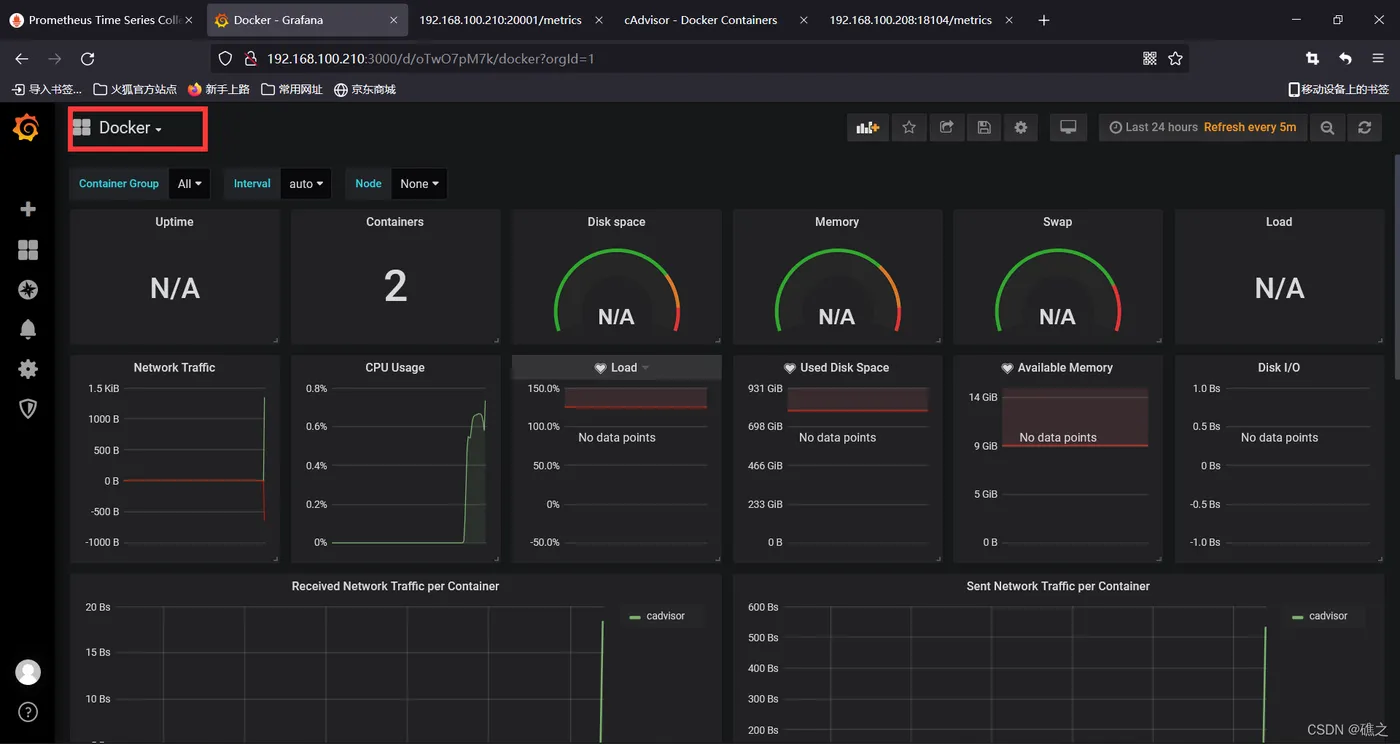Open the Configuration gear in sidebar
The height and width of the screenshot is (744, 1400).
pyautogui.click(x=28, y=369)
